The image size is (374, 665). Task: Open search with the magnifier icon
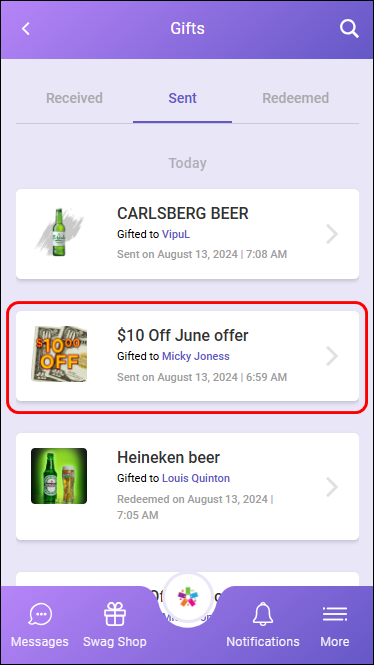point(349,29)
